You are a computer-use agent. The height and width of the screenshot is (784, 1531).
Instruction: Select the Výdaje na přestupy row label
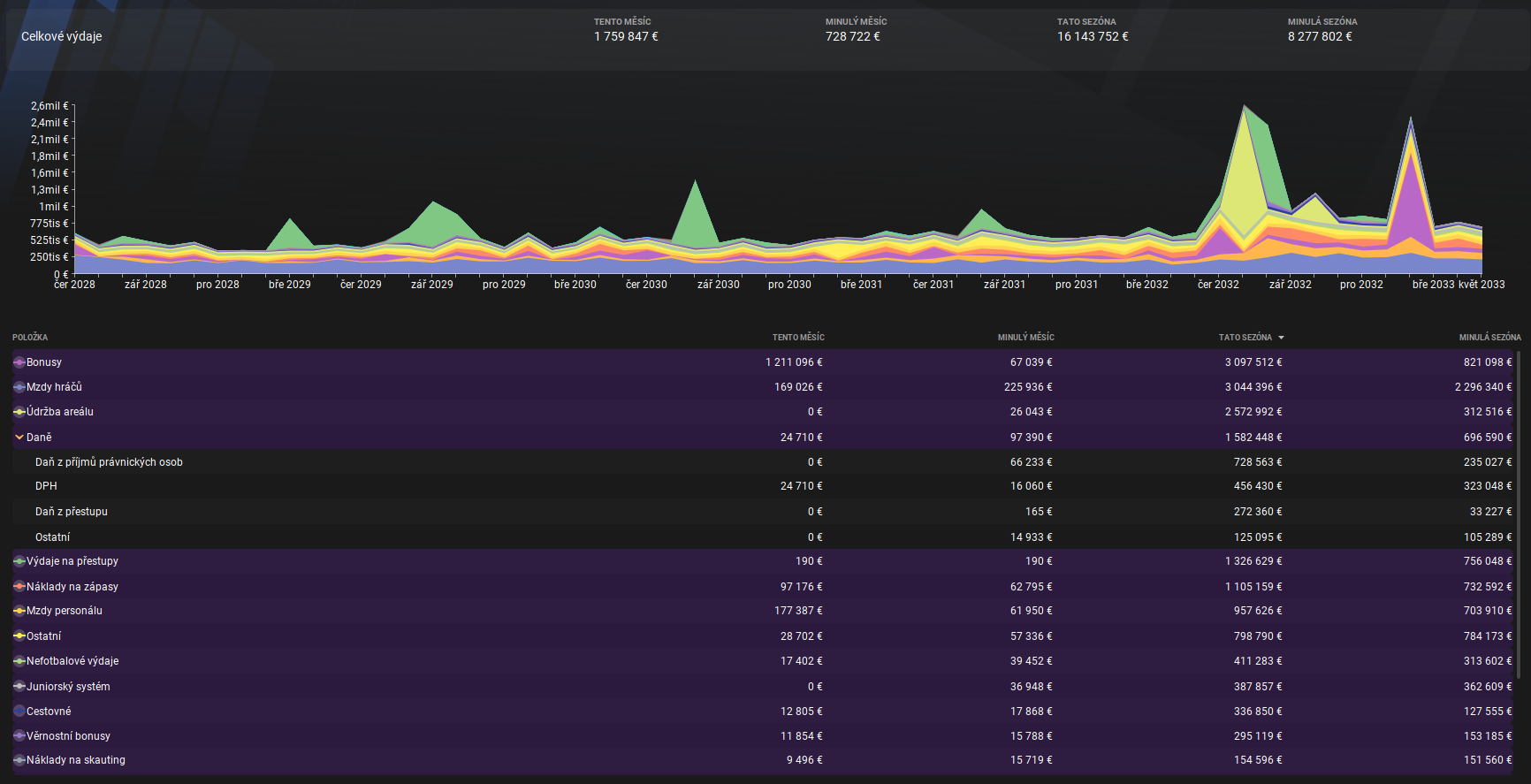click(x=72, y=561)
